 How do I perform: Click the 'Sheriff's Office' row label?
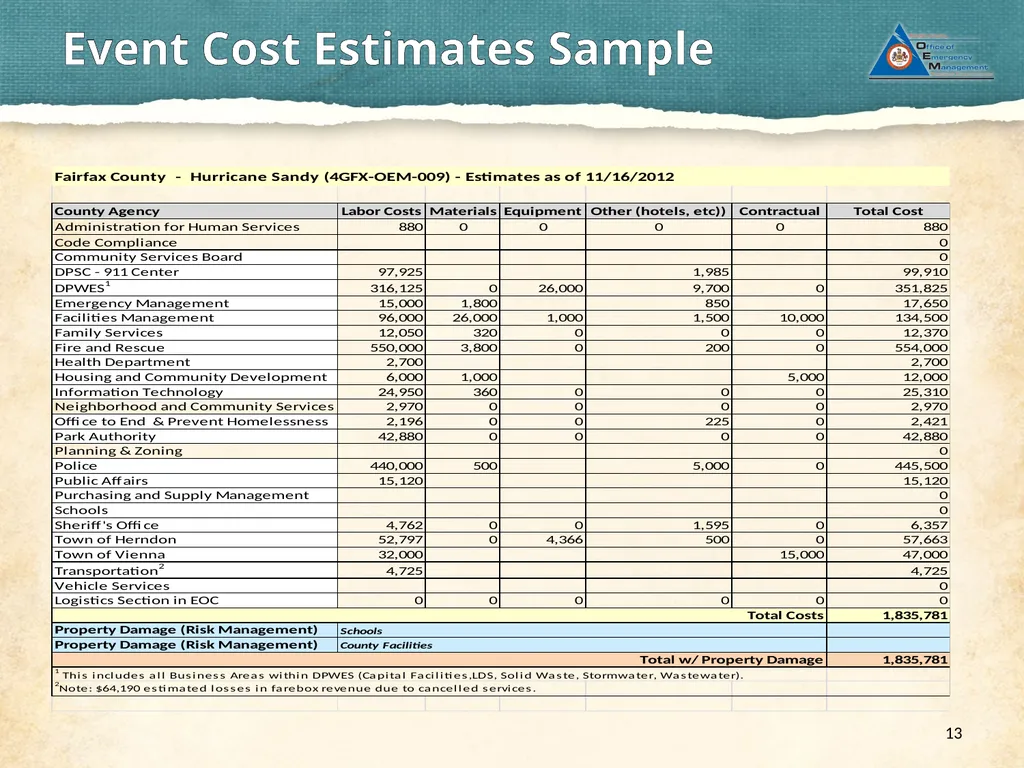tap(106, 525)
